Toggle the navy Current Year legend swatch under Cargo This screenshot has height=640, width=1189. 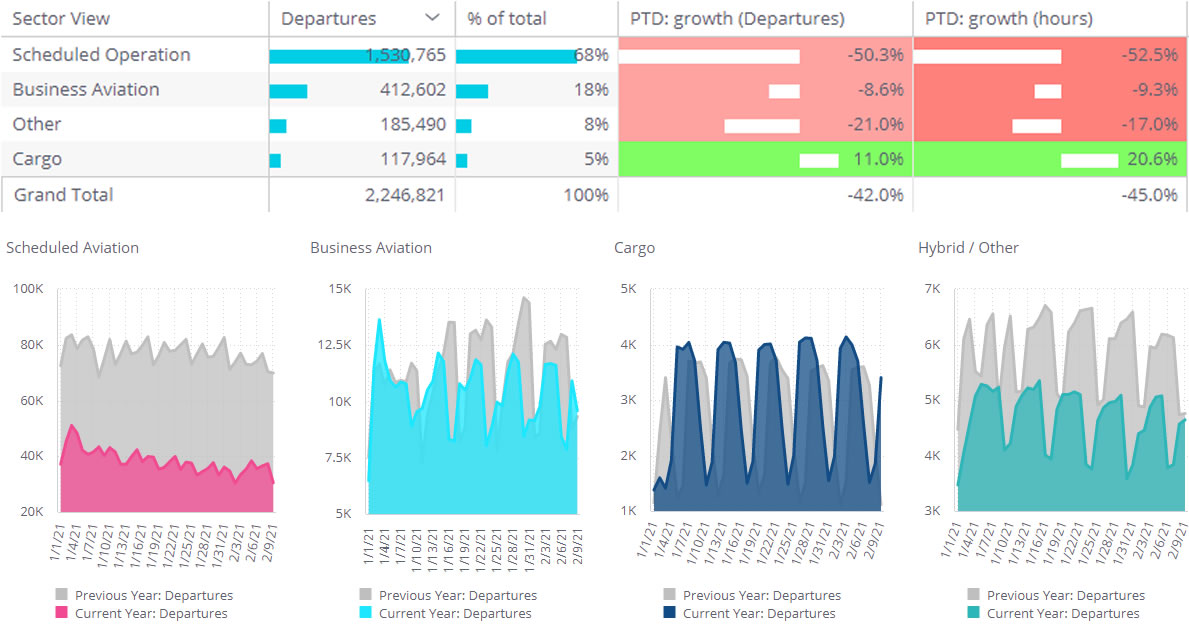pyautogui.click(x=670, y=613)
